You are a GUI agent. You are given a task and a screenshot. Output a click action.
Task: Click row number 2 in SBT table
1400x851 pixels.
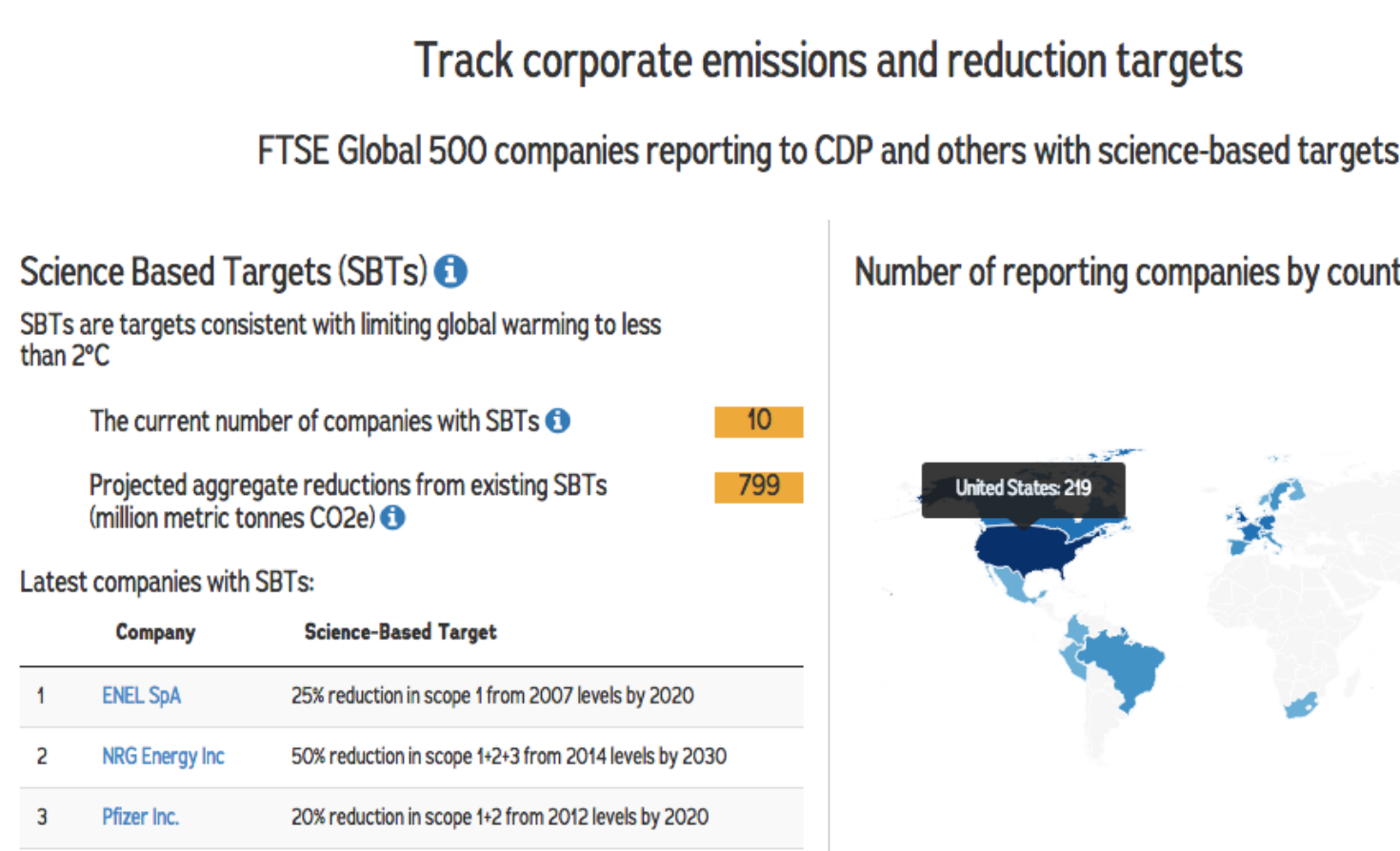click(x=42, y=757)
